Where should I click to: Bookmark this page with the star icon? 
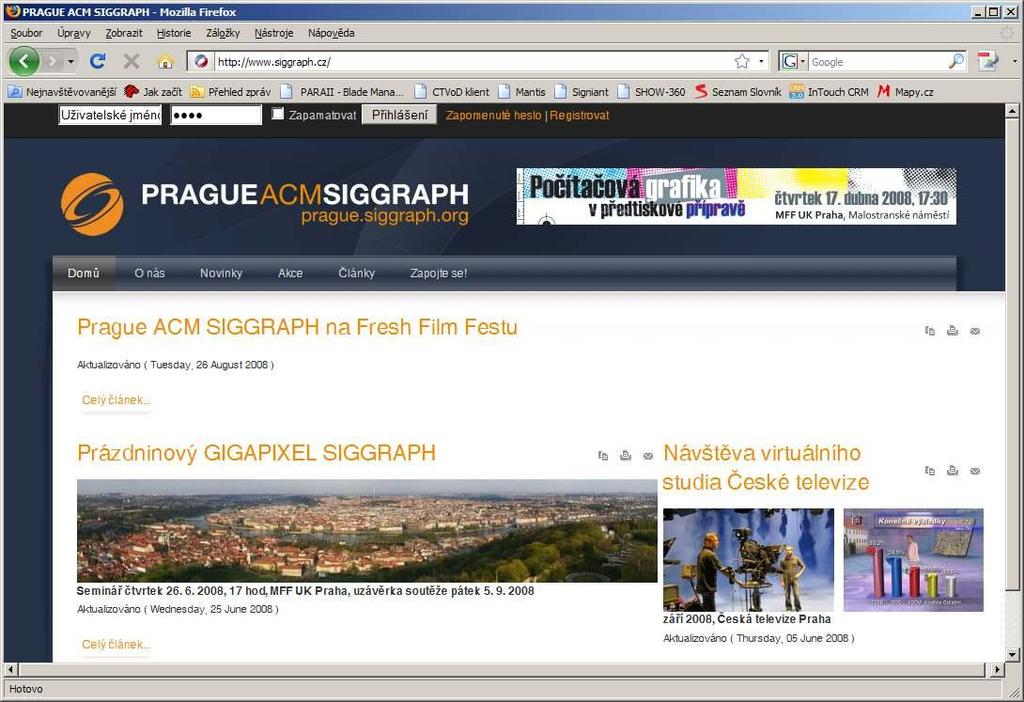[742, 61]
